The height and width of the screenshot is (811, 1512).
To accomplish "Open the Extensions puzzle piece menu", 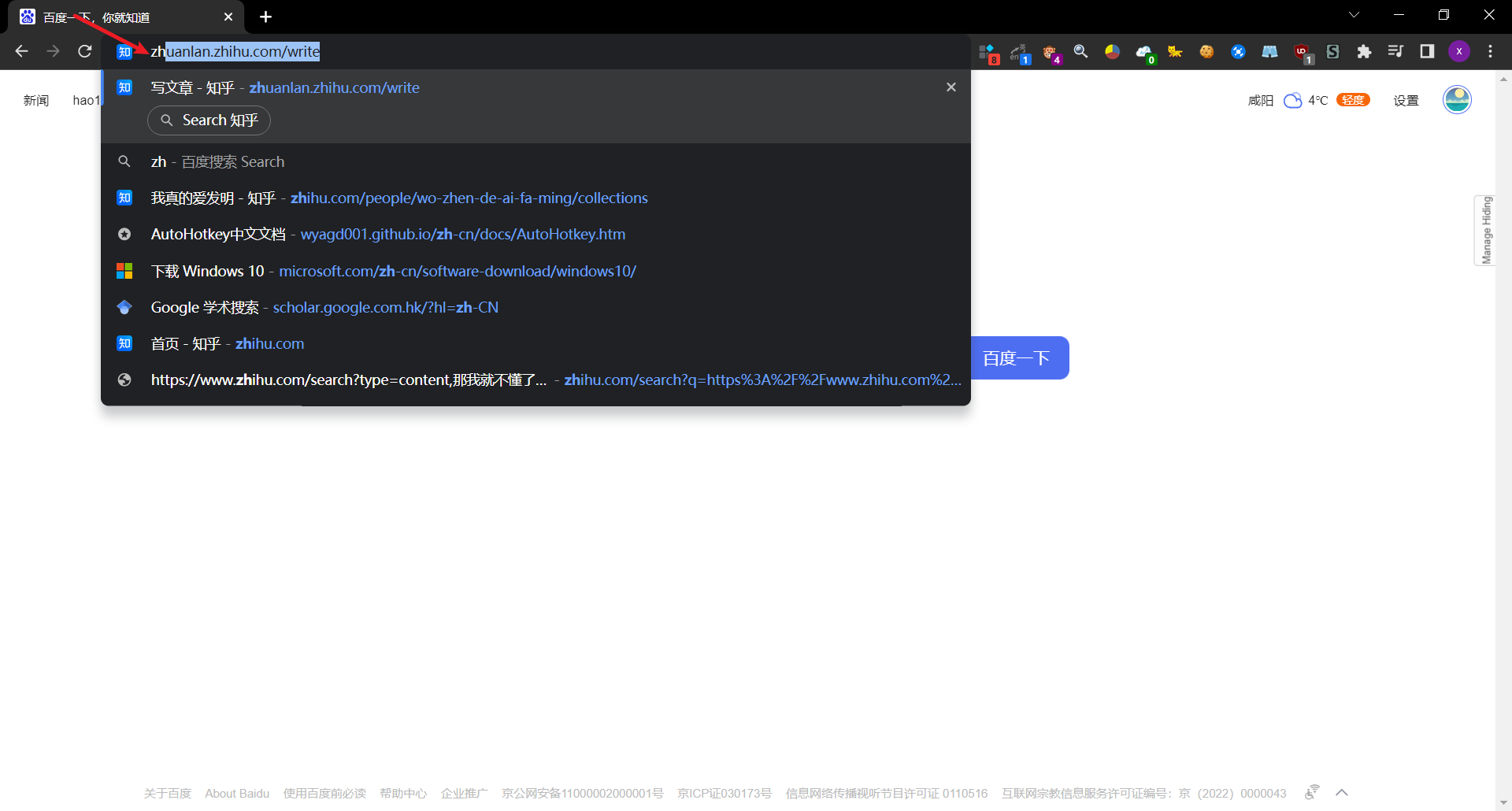I will point(1365,51).
